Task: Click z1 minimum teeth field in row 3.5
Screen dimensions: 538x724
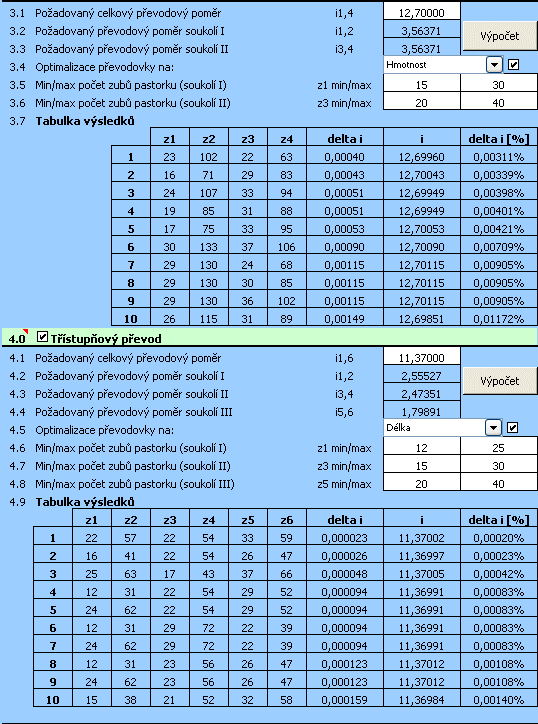Action: click(422, 85)
